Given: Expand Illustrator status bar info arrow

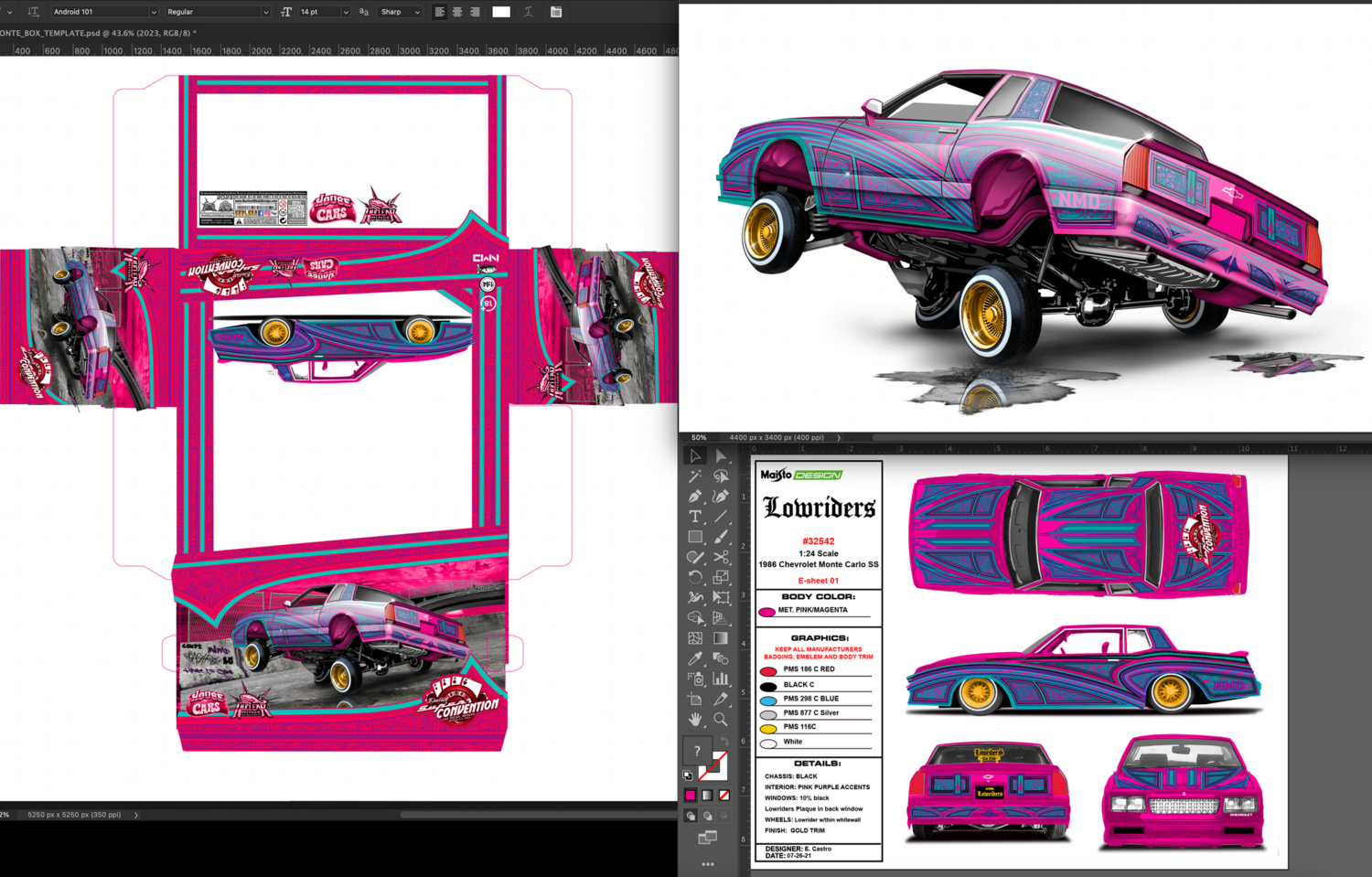Looking at the screenshot, I should point(839,438).
